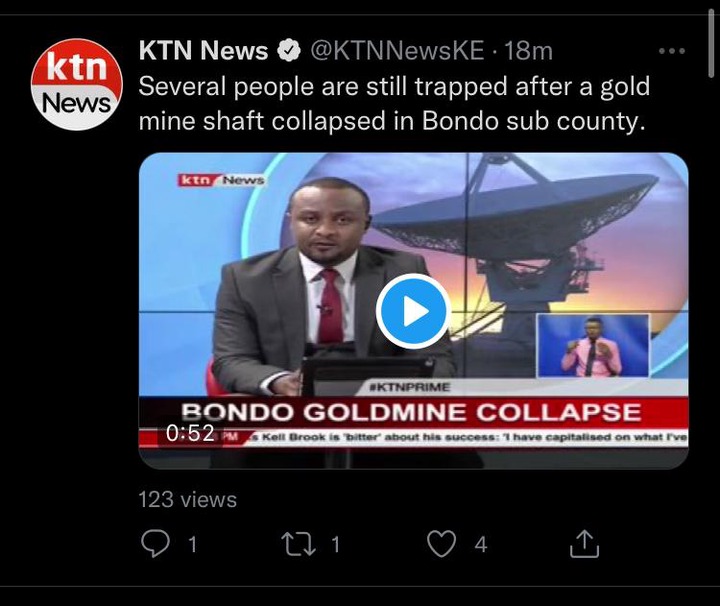Screen dimensions: 720x606
Task: Click the BONDO GOLDMINE COLLAPSE banner
Action: pos(413,412)
